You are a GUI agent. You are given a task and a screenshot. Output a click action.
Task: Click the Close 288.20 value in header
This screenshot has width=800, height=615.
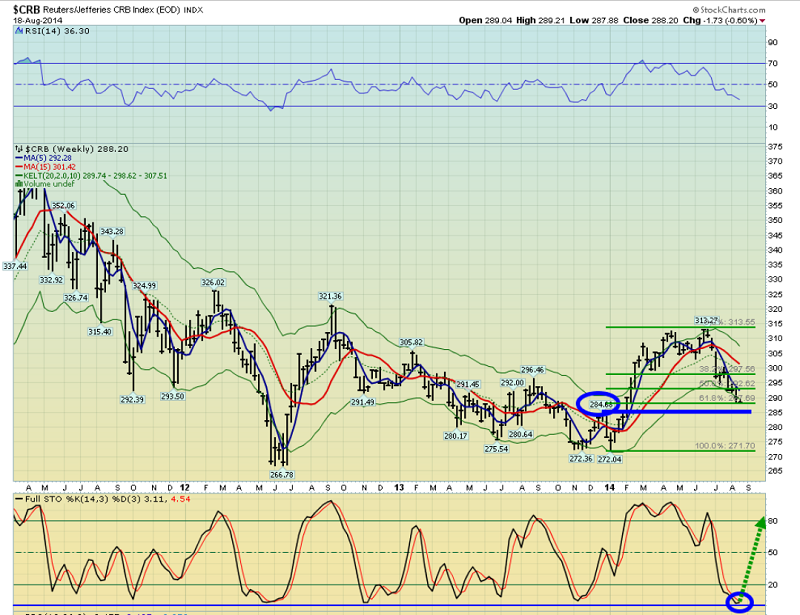[651, 20]
